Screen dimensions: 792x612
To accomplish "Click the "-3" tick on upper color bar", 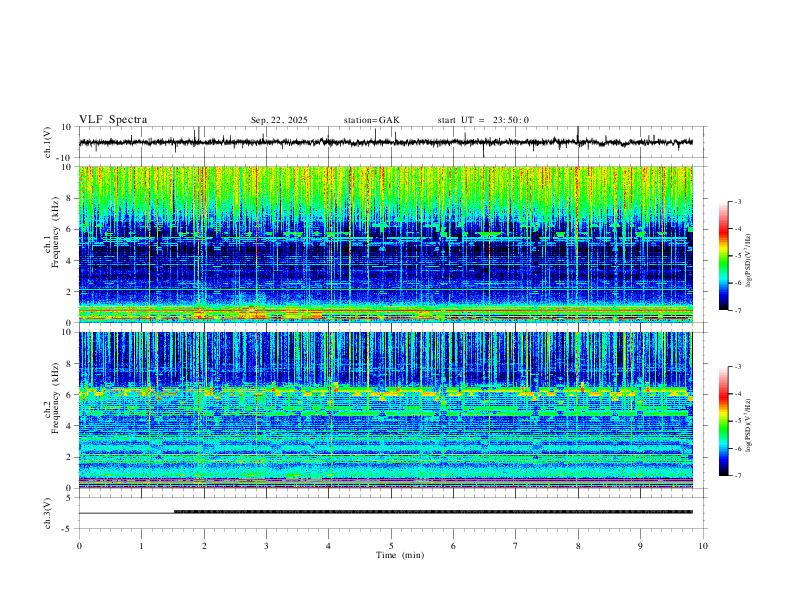I will pos(738,201).
